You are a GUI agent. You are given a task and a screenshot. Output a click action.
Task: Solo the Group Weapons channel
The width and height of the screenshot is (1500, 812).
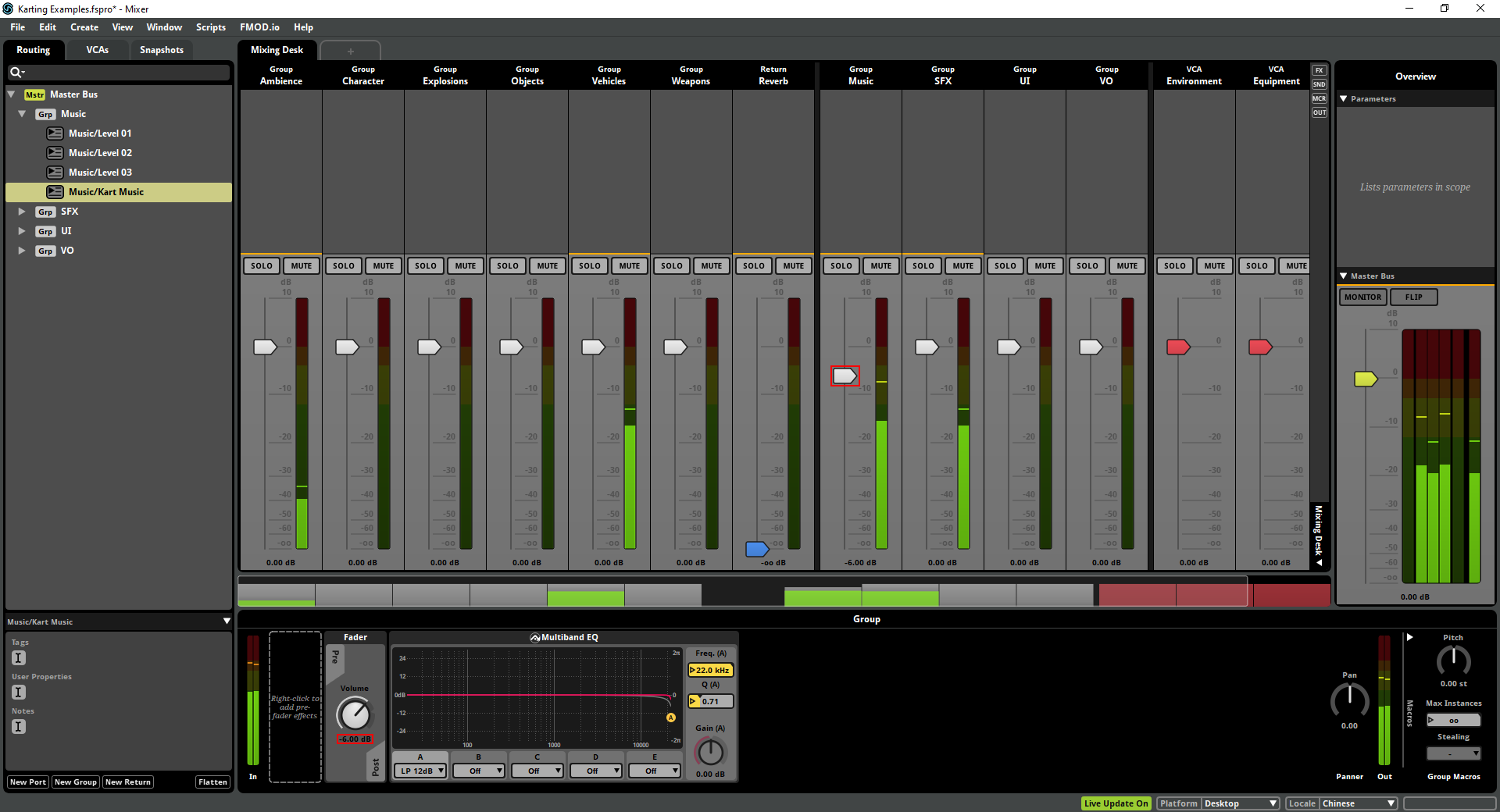coord(671,265)
